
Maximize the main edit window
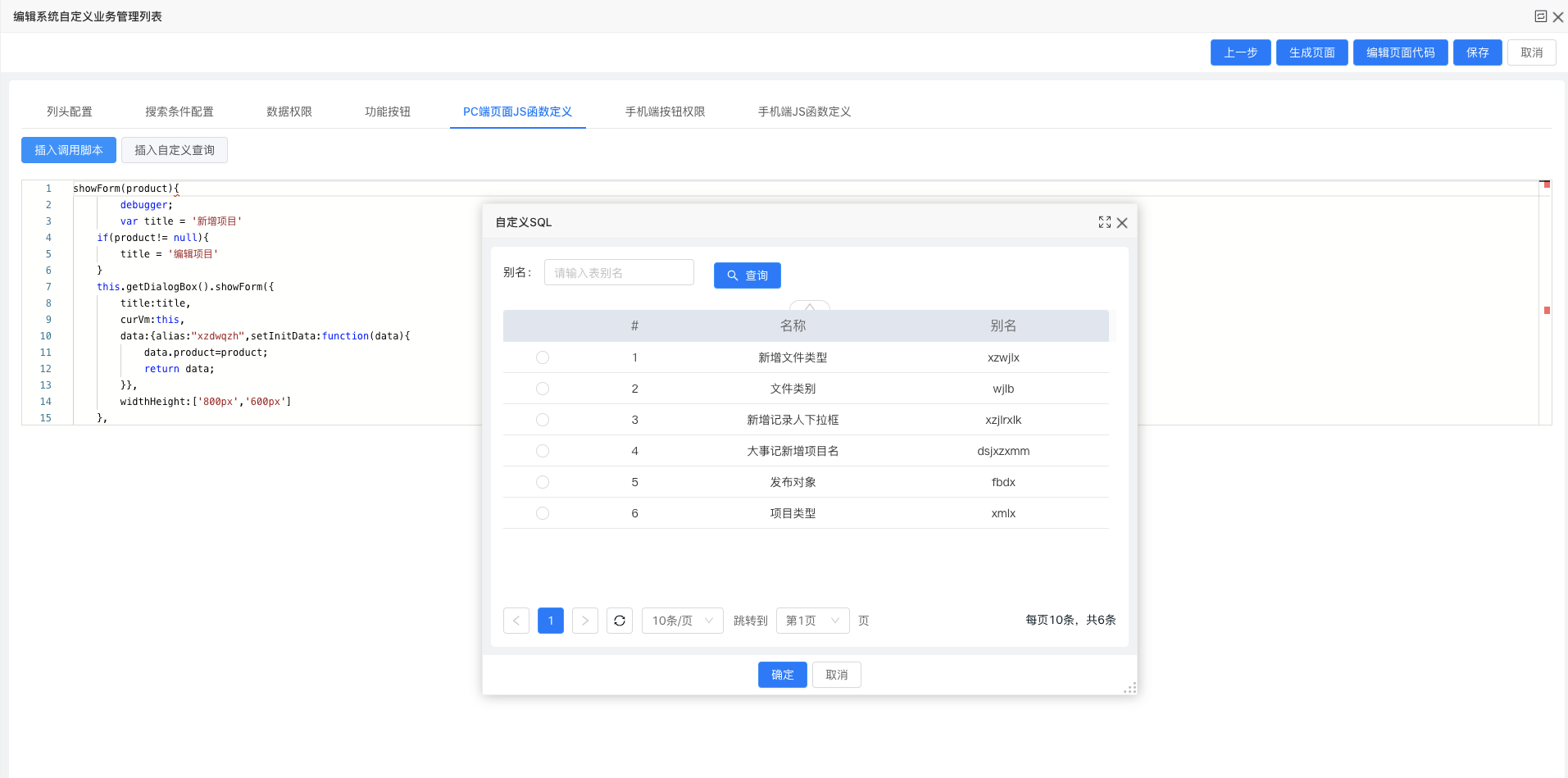[x=1540, y=16]
